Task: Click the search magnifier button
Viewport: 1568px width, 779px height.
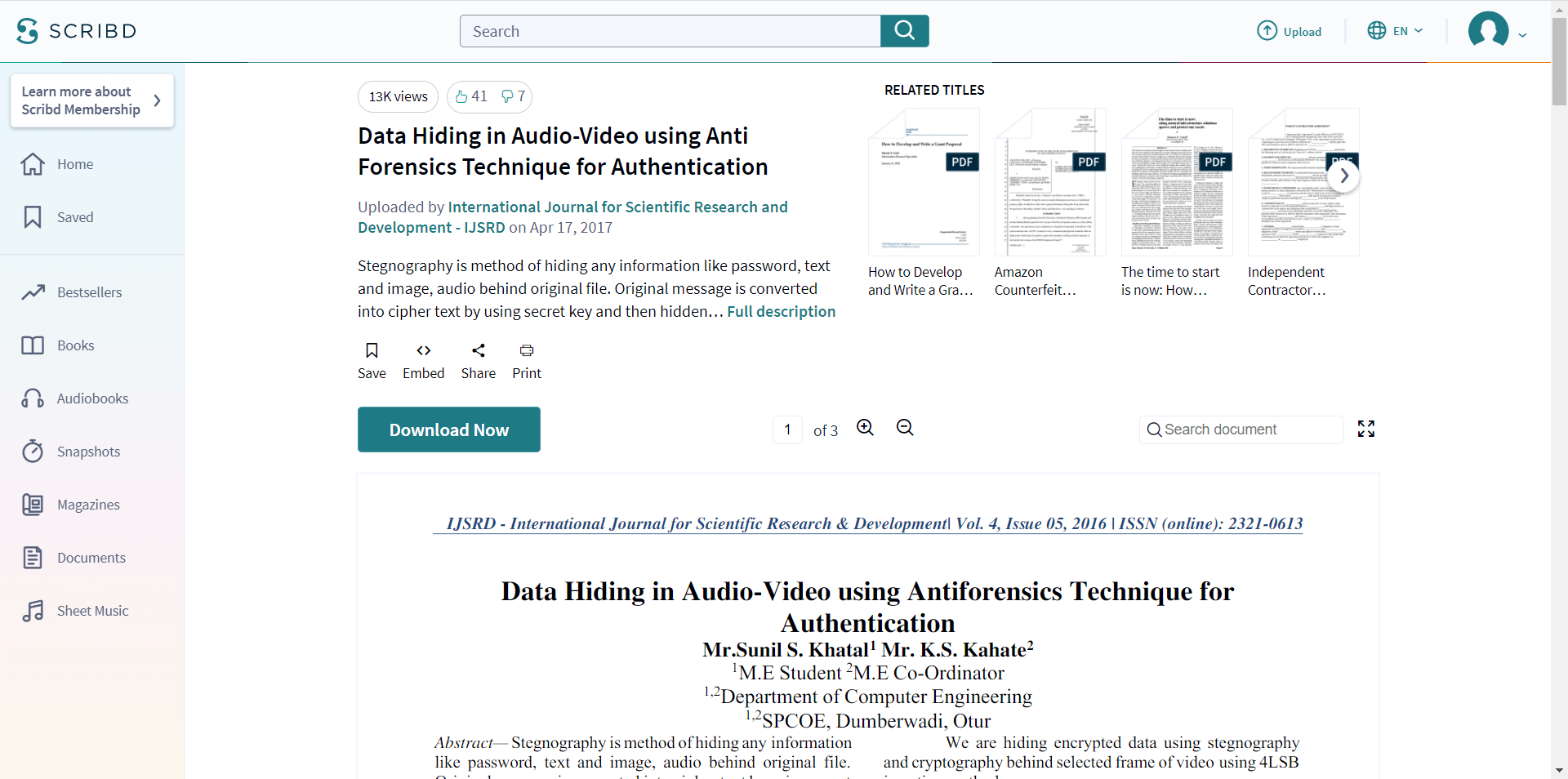Action: pyautogui.click(x=904, y=31)
